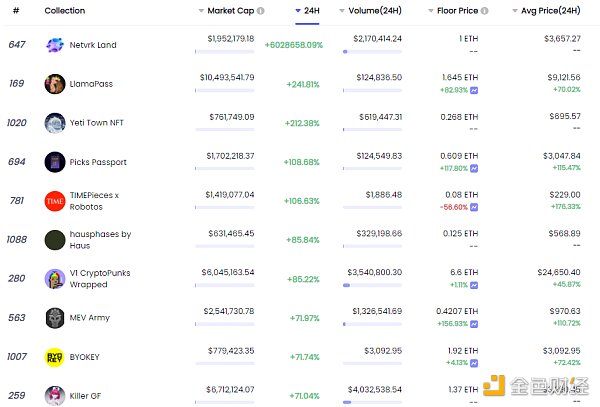Click the # rank column header
Screen dimensions: 600x407
point(16,11)
